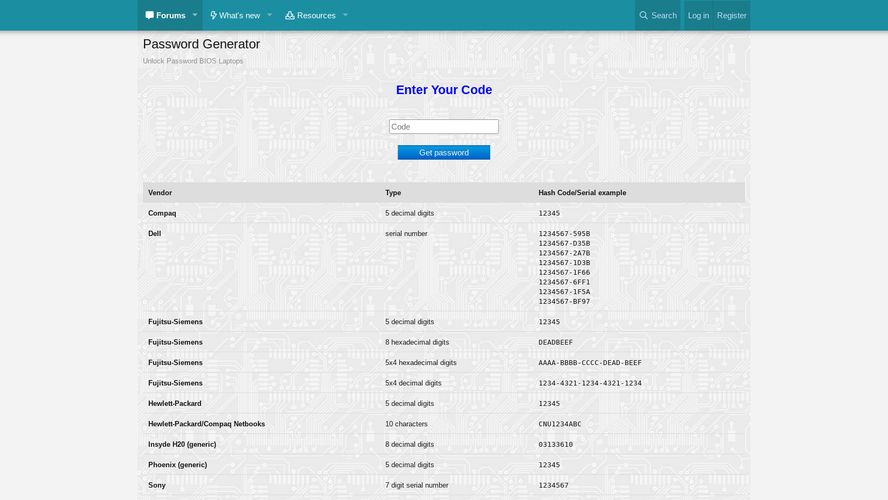This screenshot has width=888, height=500.
Task: Select example serial 1234567-595B
Action: (564, 233)
